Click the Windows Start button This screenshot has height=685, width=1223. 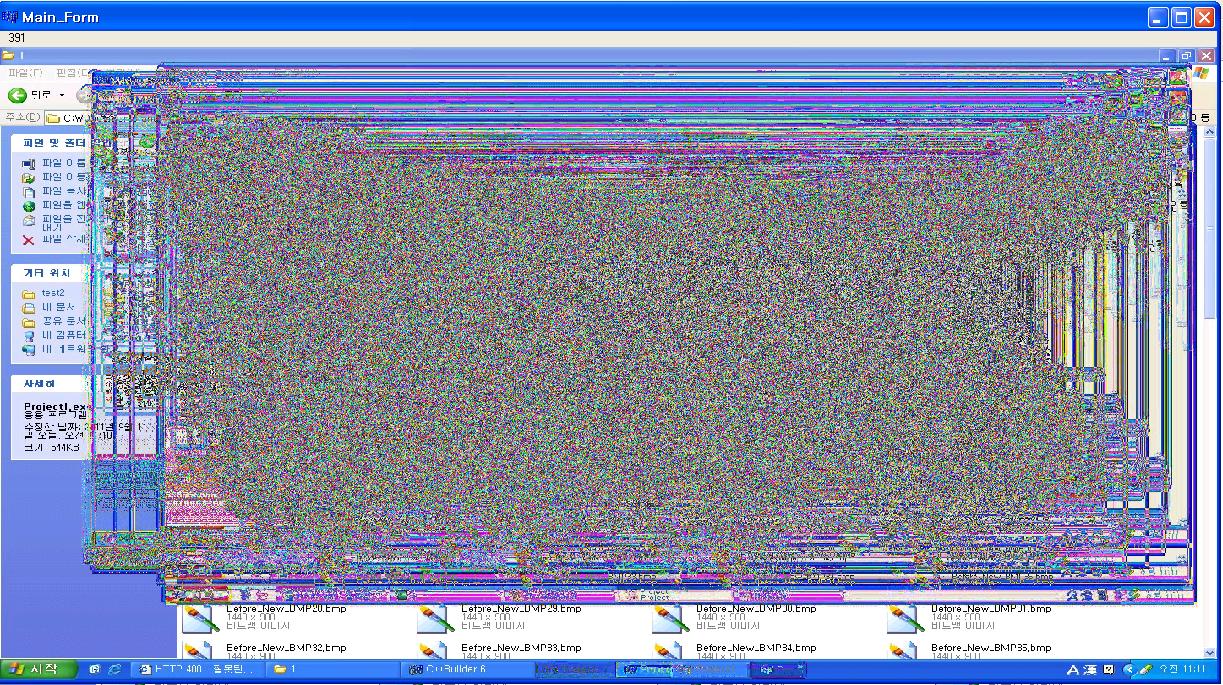38,669
